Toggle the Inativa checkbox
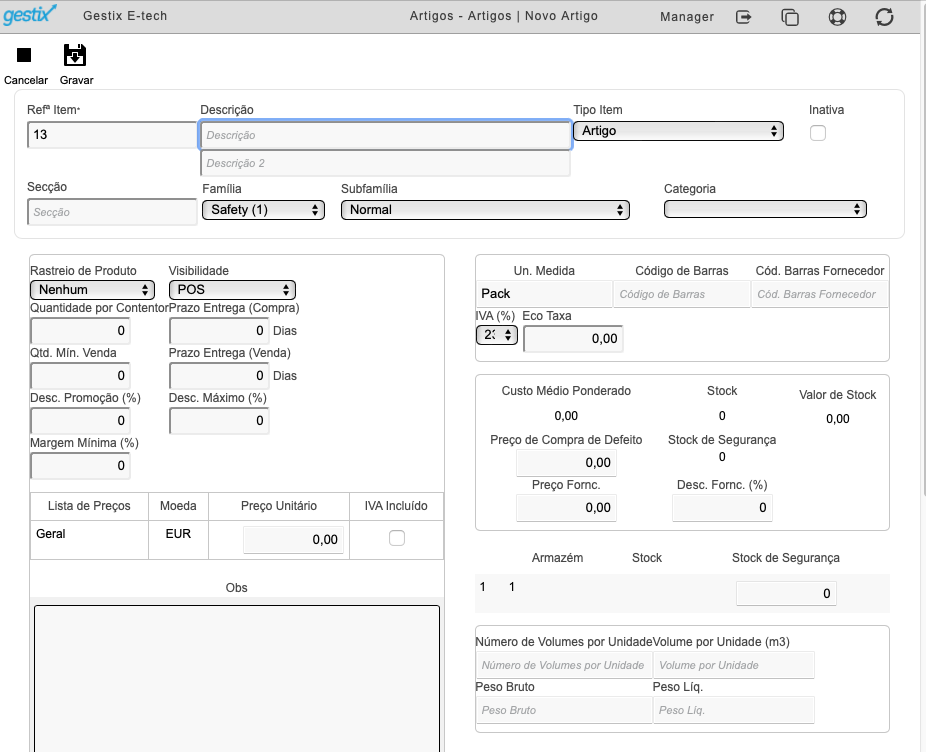Viewport: 926px width, 752px height. 818,133
